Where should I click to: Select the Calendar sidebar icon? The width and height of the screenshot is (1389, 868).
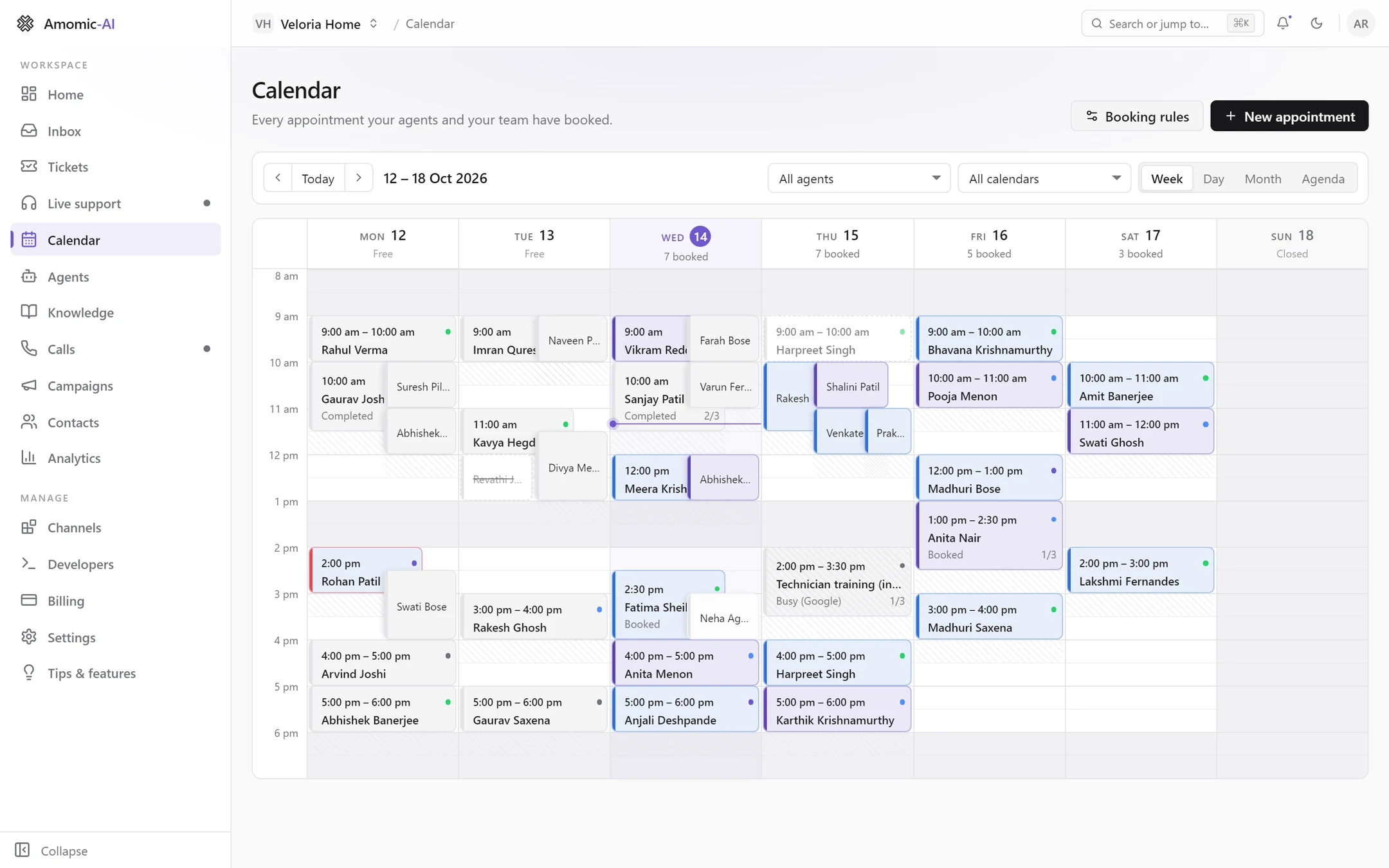tap(29, 240)
